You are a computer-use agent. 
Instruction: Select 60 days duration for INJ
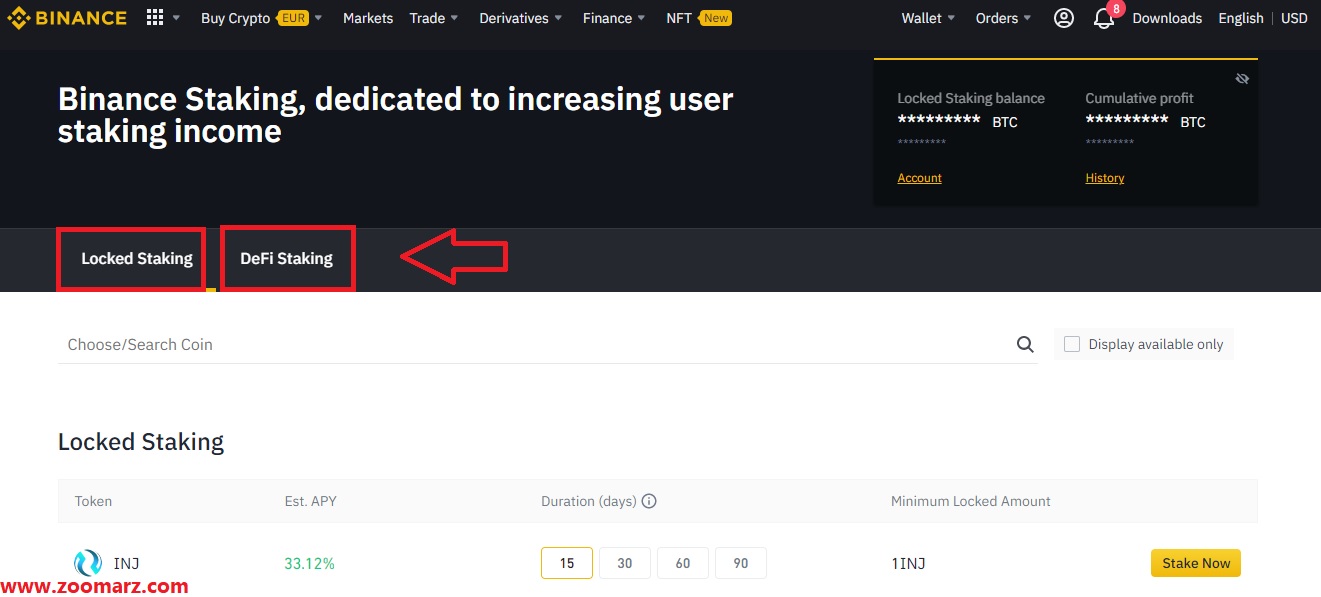tap(683, 563)
